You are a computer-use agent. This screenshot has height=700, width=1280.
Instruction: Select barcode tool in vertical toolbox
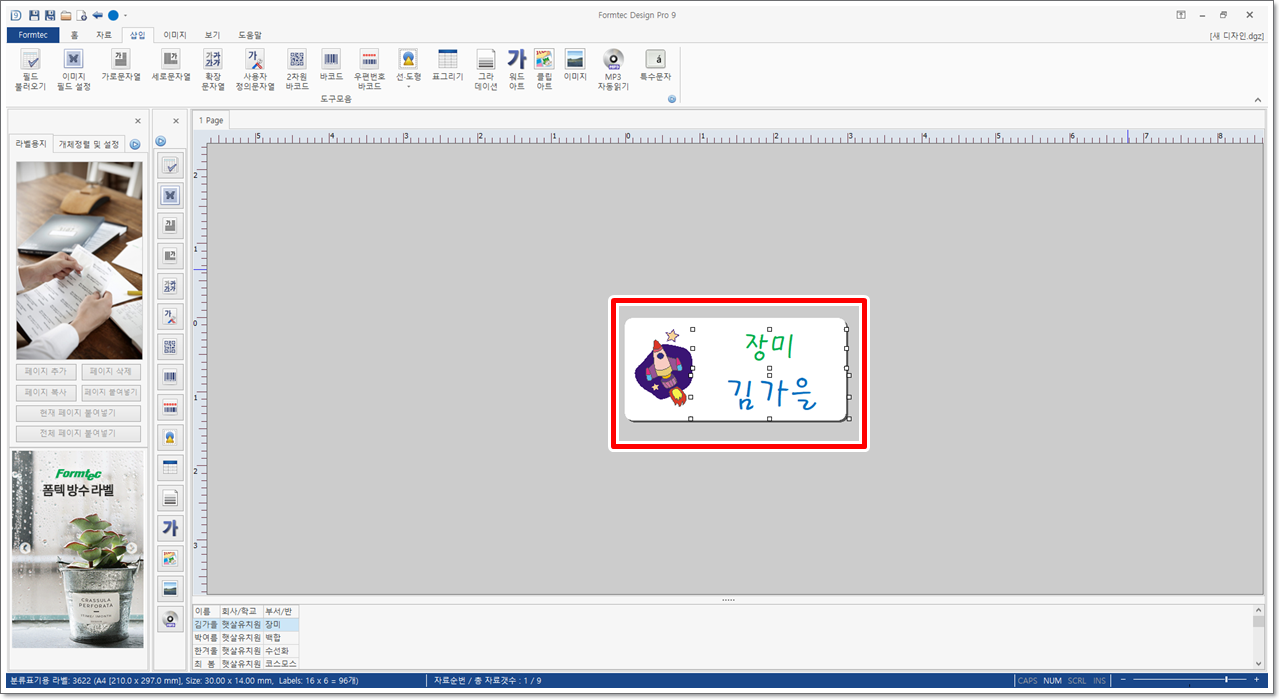pyautogui.click(x=170, y=377)
